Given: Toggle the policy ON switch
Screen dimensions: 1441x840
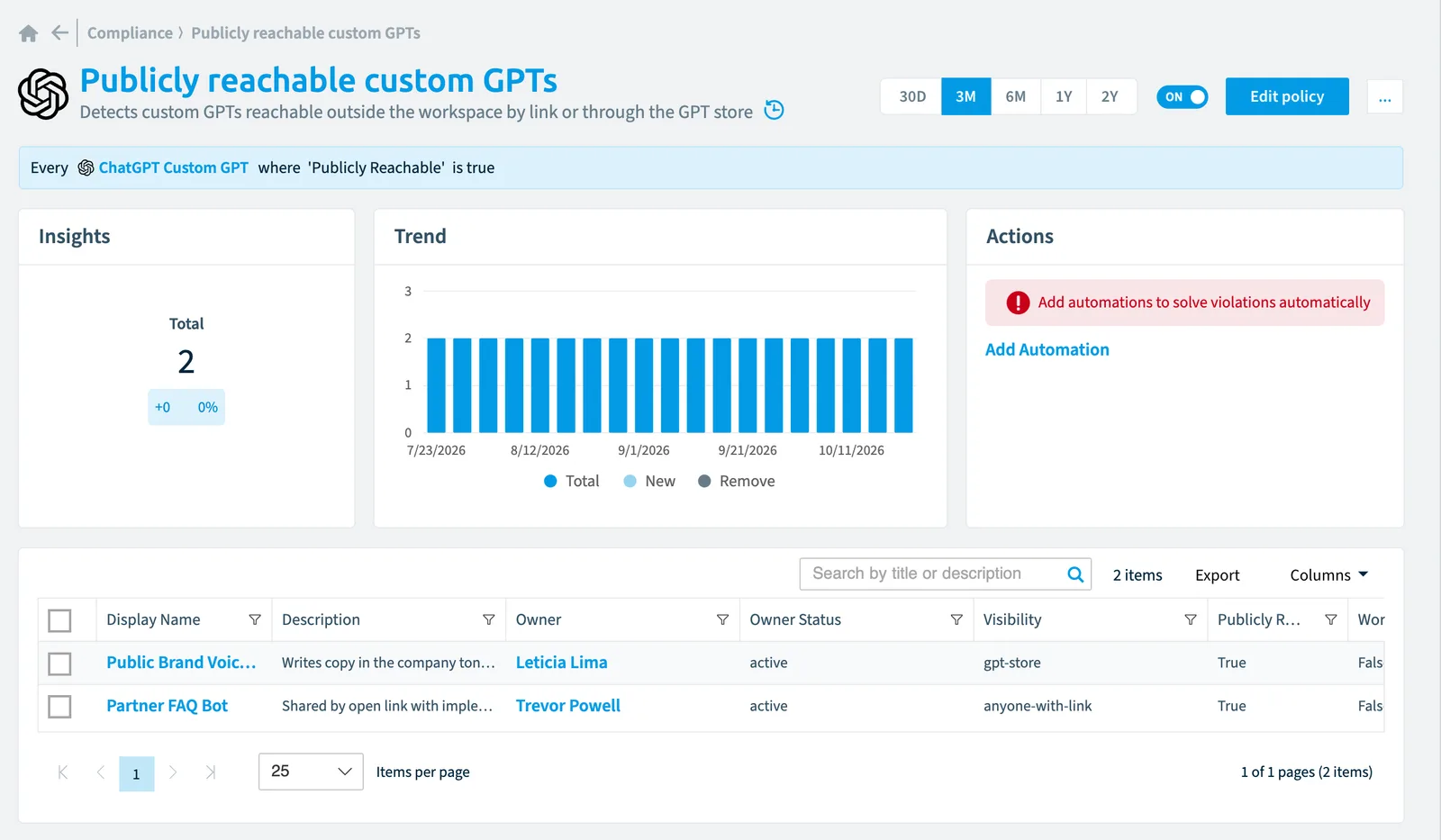Looking at the screenshot, I should (1183, 96).
